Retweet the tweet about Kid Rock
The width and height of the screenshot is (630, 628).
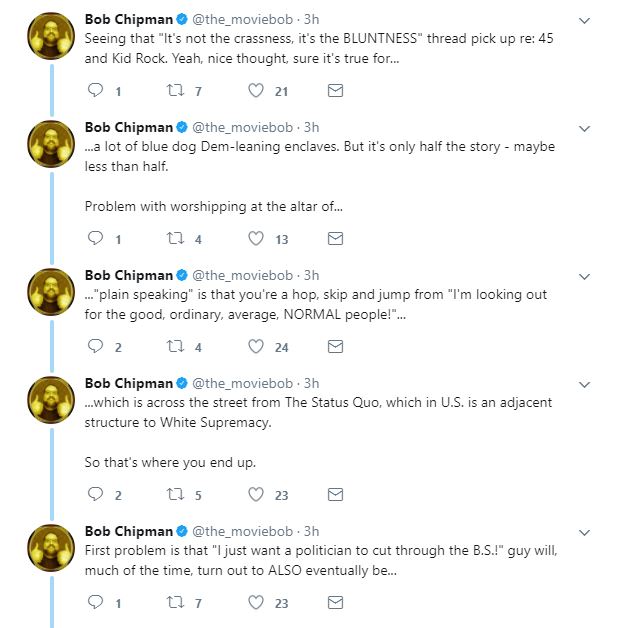point(175,90)
